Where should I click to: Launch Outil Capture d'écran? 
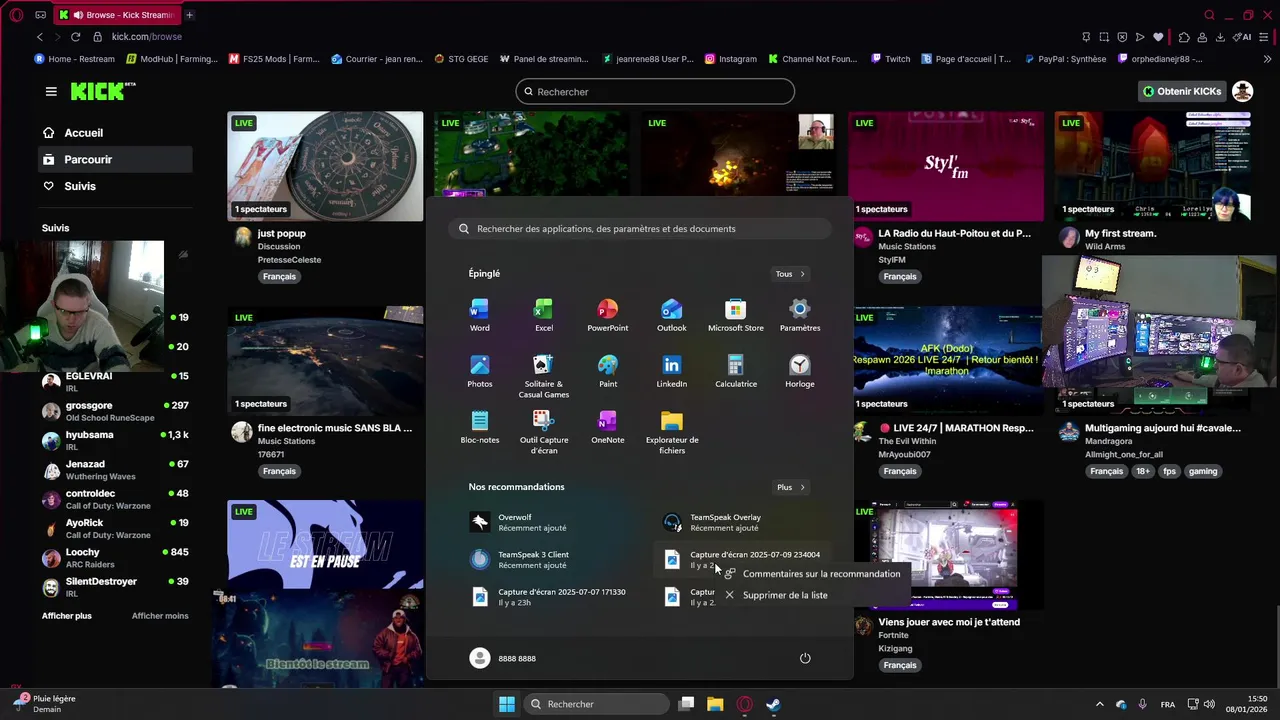tap(543, 432)
